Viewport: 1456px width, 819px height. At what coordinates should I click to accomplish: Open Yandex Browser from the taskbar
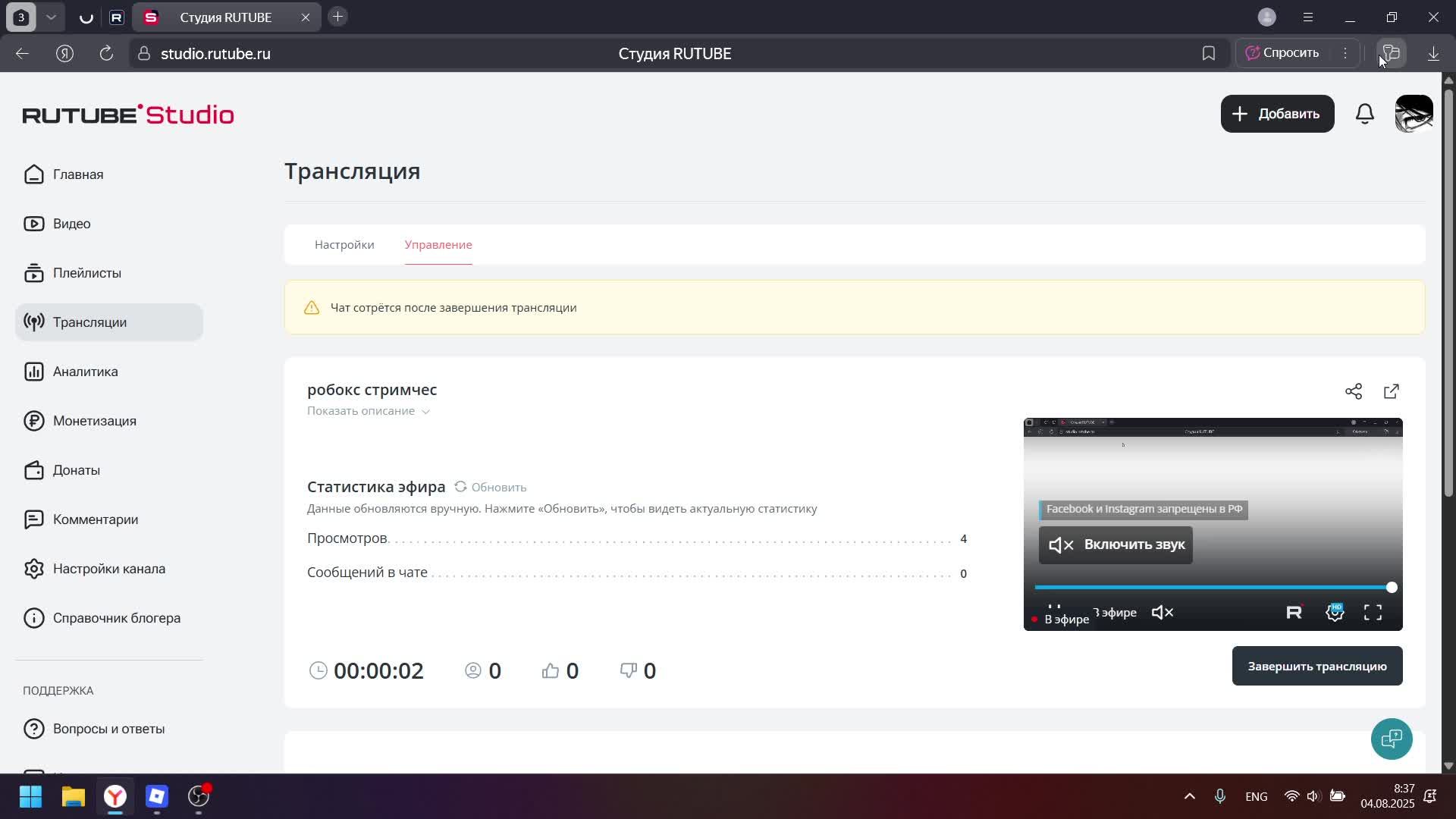(114, 797)
